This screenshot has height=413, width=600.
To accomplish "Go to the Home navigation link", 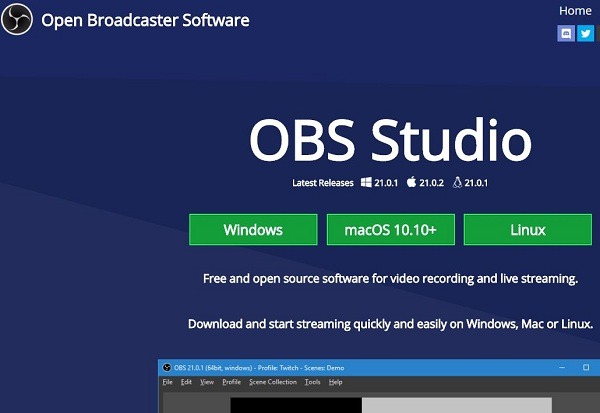I will (575, 11).
